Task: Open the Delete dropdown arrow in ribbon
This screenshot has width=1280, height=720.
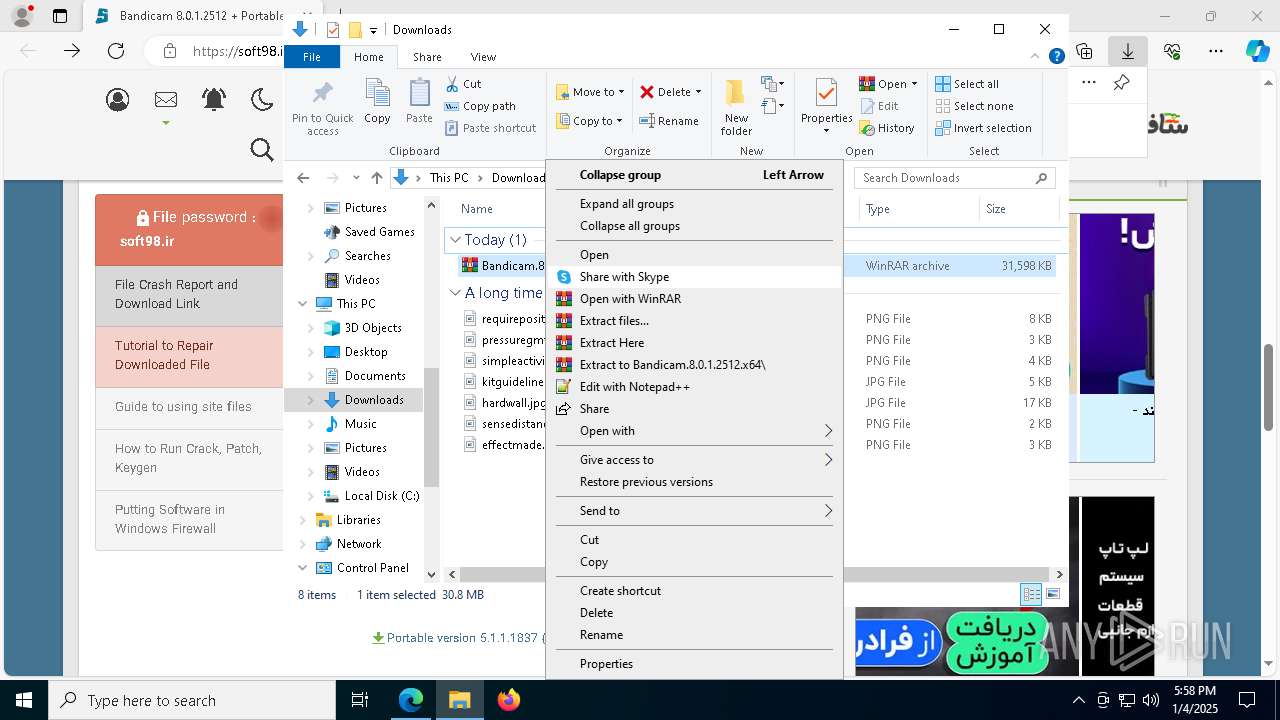Action: coord(698,92)
